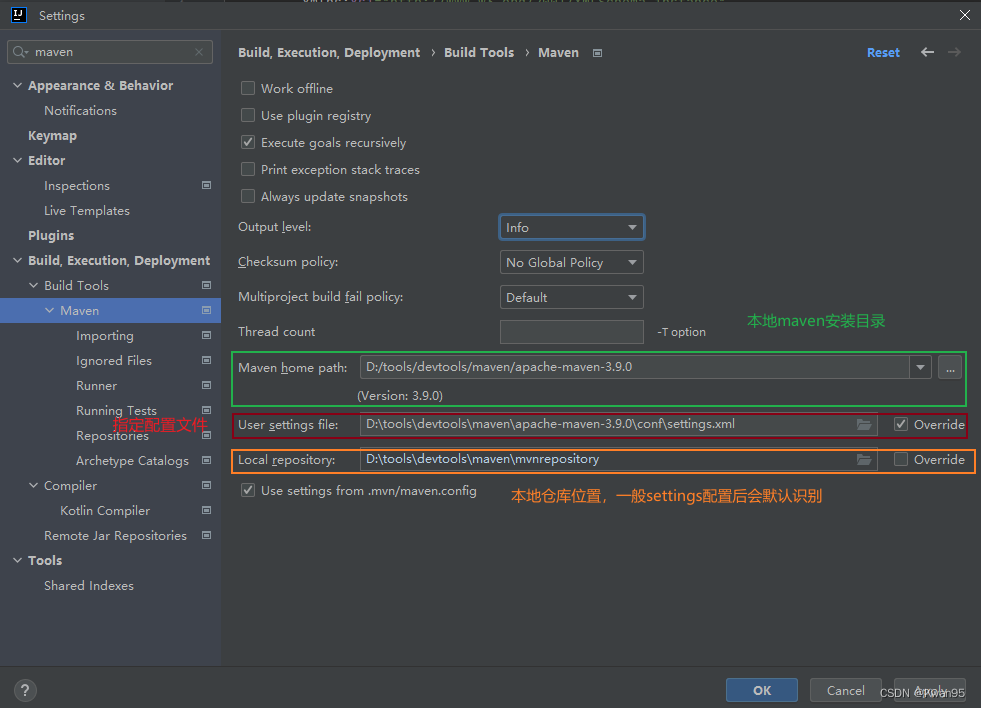The height and width of the screenshot is (708, 981).
Task: Open the help question mark button
Action: coord(25,690)
